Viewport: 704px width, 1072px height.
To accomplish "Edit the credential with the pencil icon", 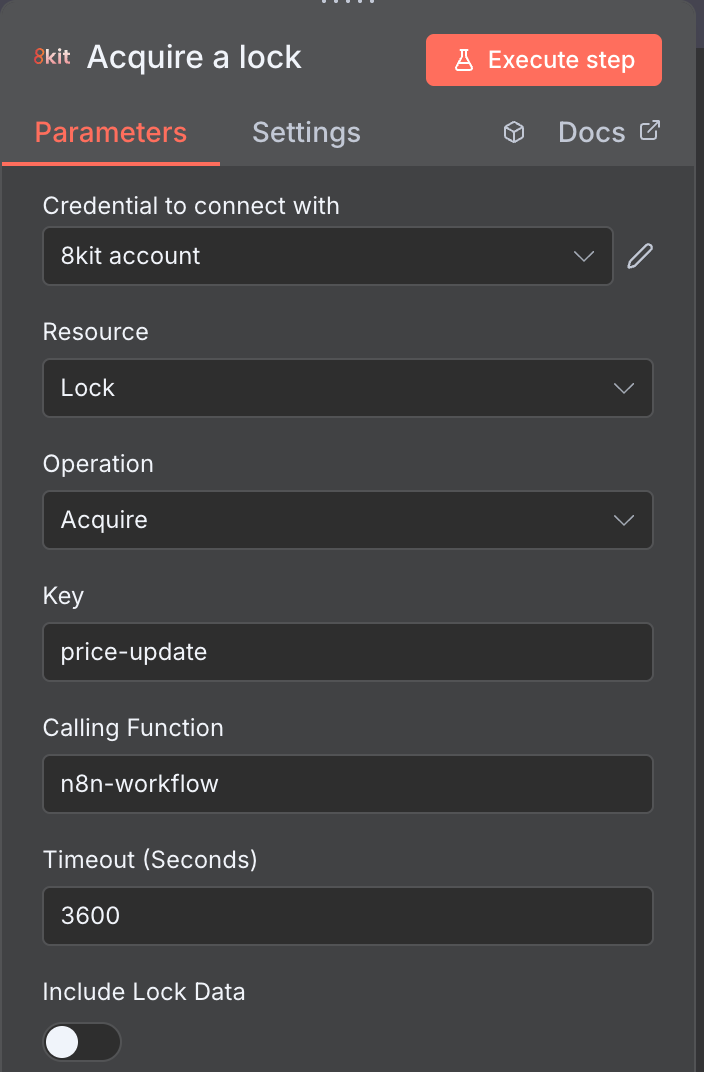I will click(640, 256).
